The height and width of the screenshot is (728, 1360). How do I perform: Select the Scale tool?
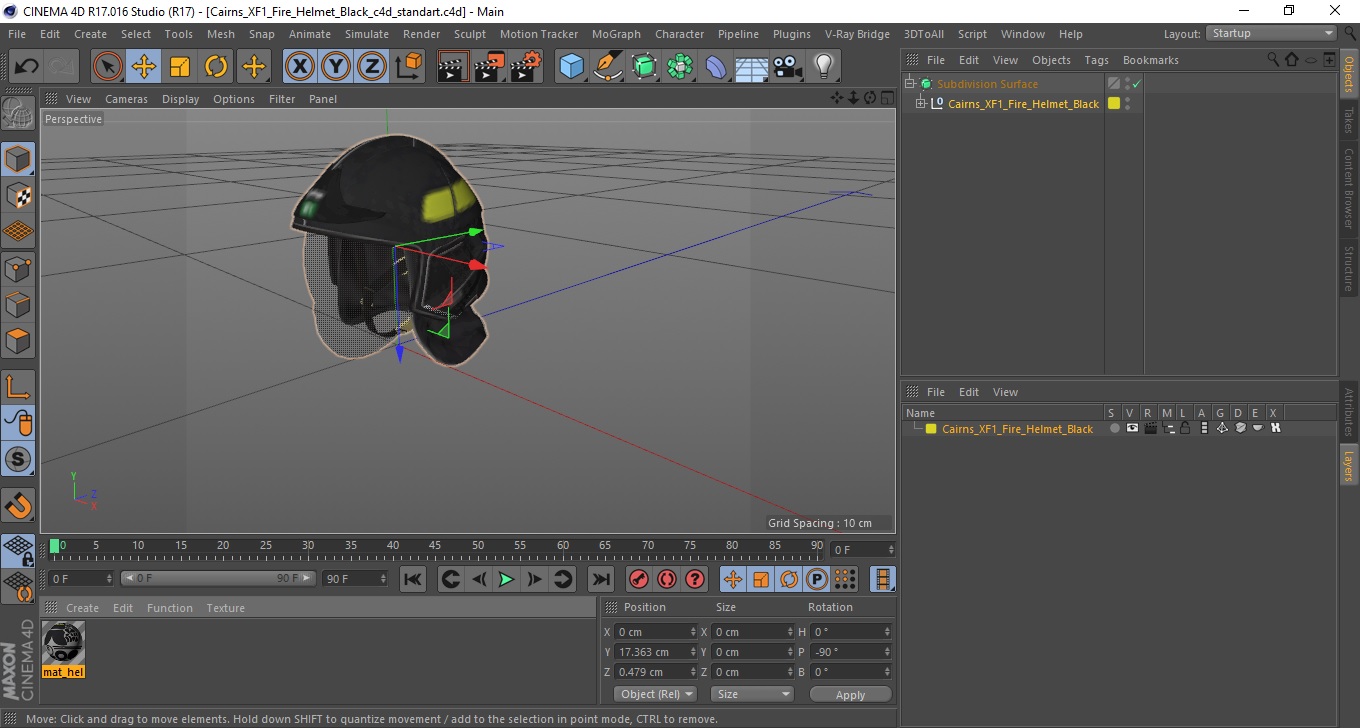point(180,67)
